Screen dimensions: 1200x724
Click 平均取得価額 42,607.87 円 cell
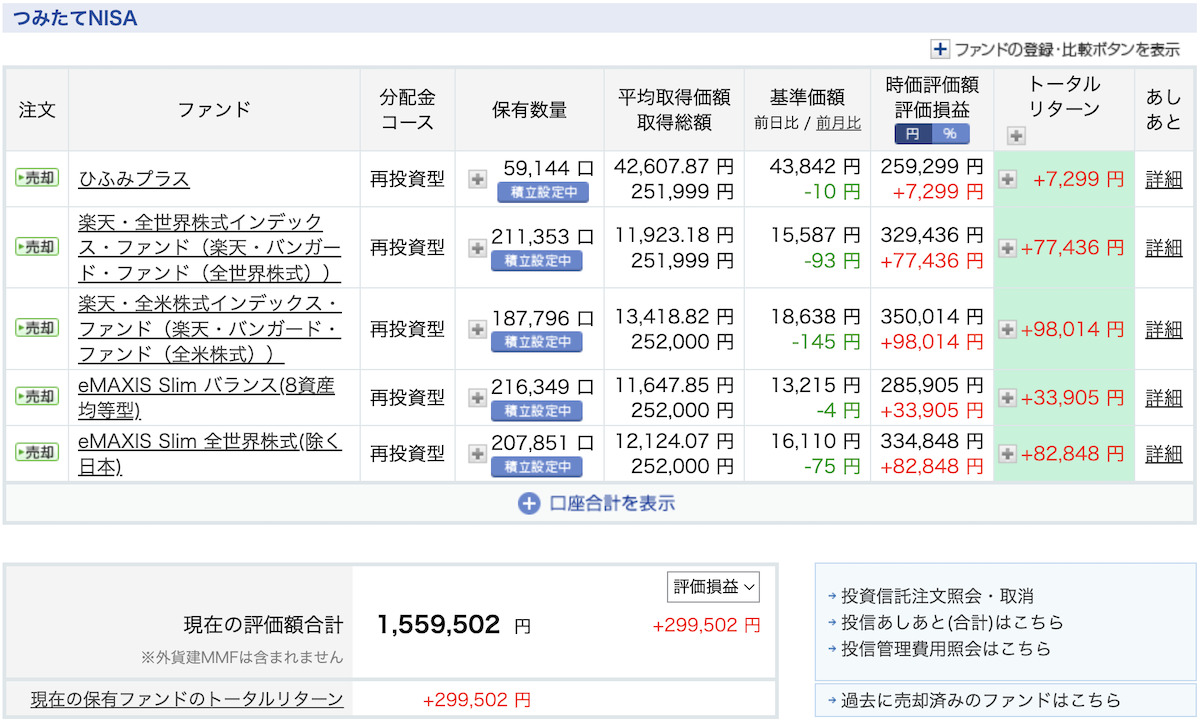tap(674, 166)
